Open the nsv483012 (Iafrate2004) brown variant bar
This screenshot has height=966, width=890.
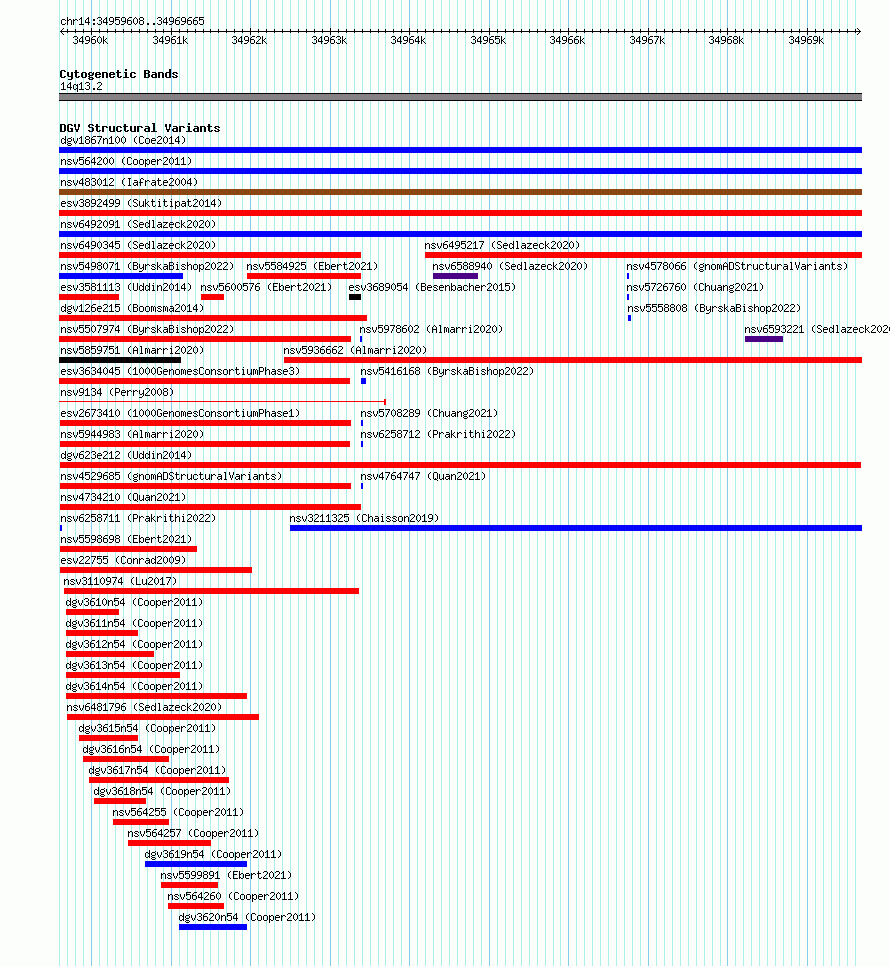[x=460, y=192]
